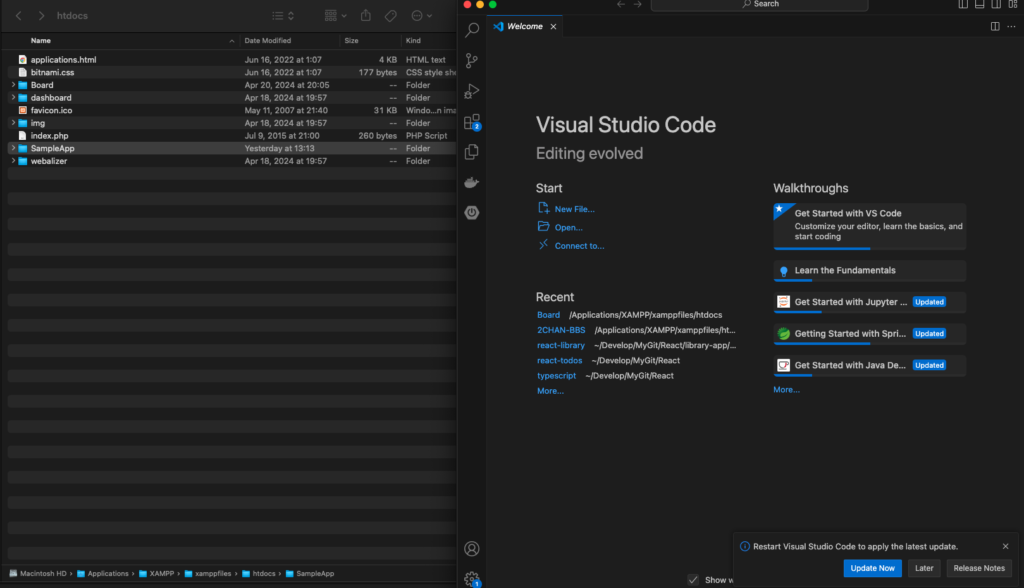The image size is (1024, 588).
Task: Open the Manage gear icon in VS Code
Action: click(472, 579)
